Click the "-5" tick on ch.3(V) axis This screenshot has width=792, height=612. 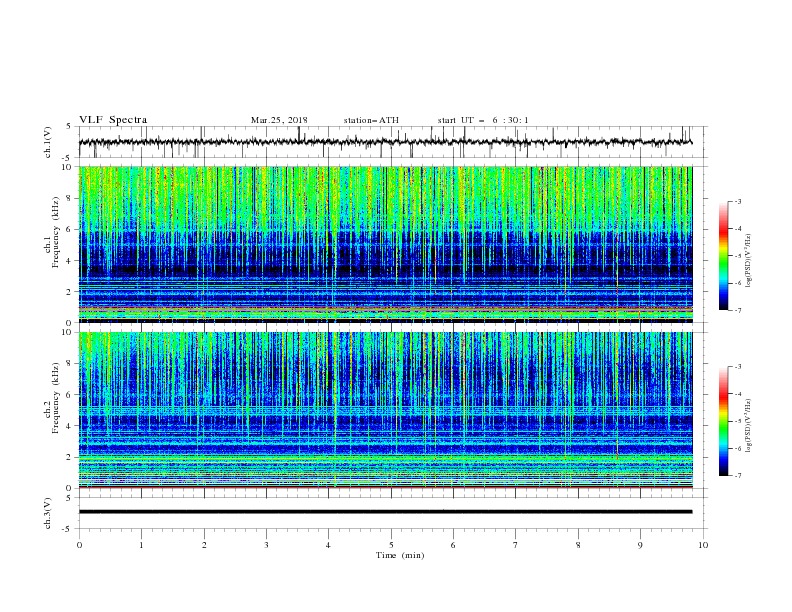[x=68, y=529]
